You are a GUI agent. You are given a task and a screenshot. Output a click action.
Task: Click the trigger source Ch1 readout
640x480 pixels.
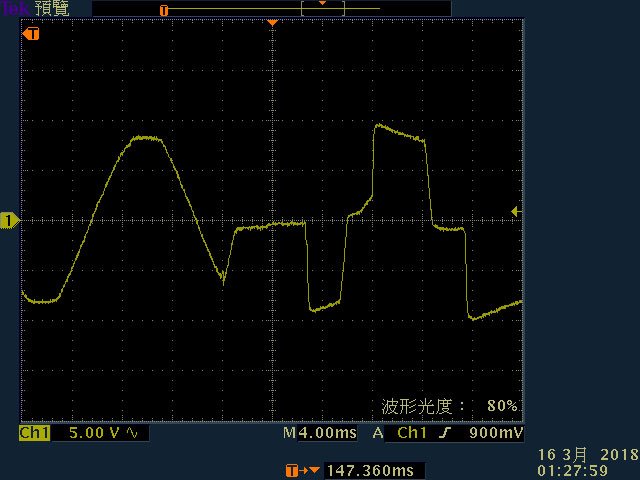[x=411, y=433]
